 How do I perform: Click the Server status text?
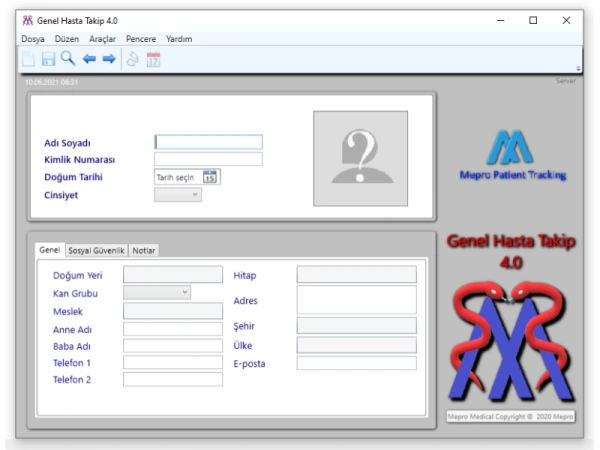click(566, 81)
